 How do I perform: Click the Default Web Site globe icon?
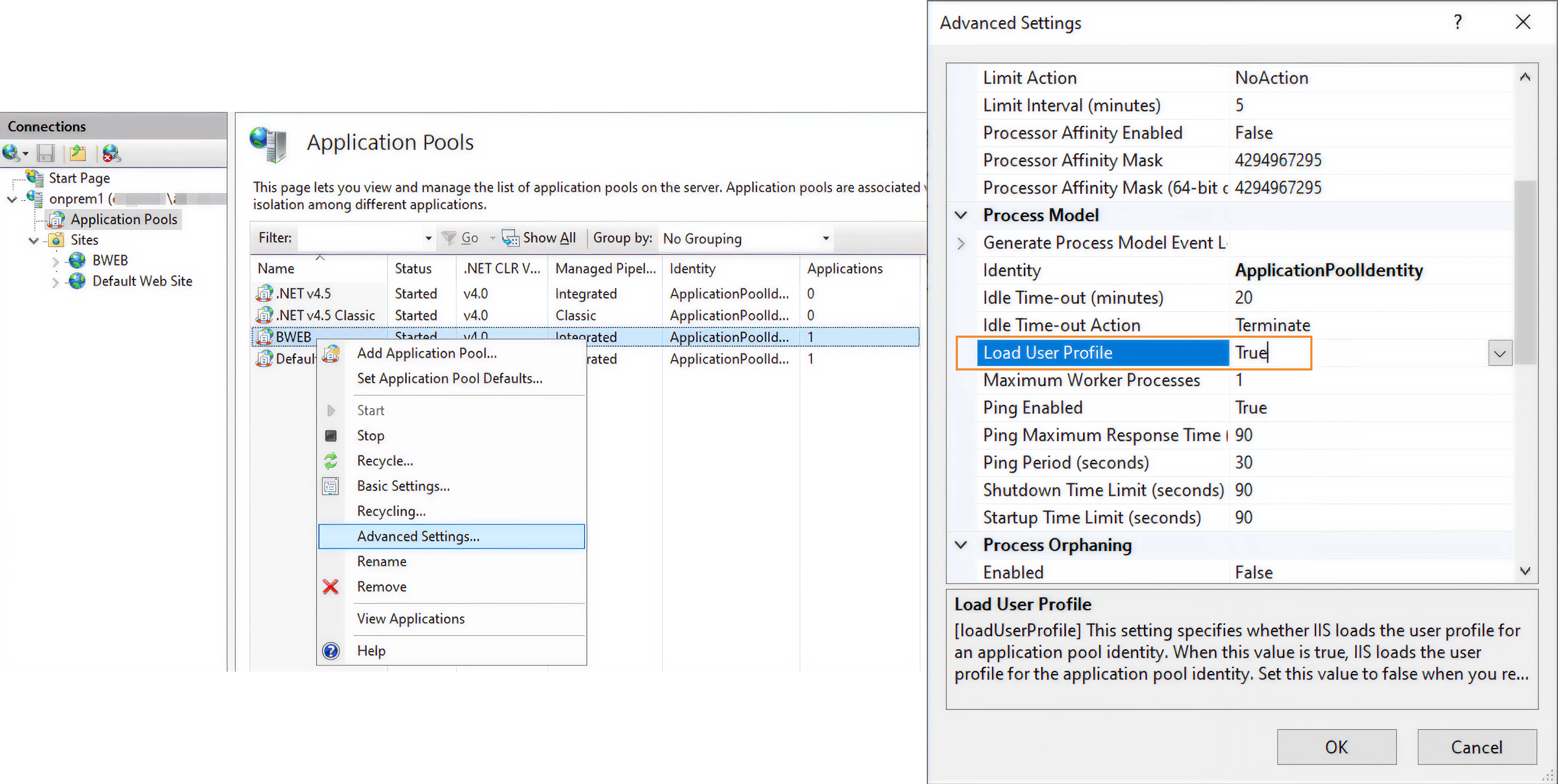(x=77, y=281)
